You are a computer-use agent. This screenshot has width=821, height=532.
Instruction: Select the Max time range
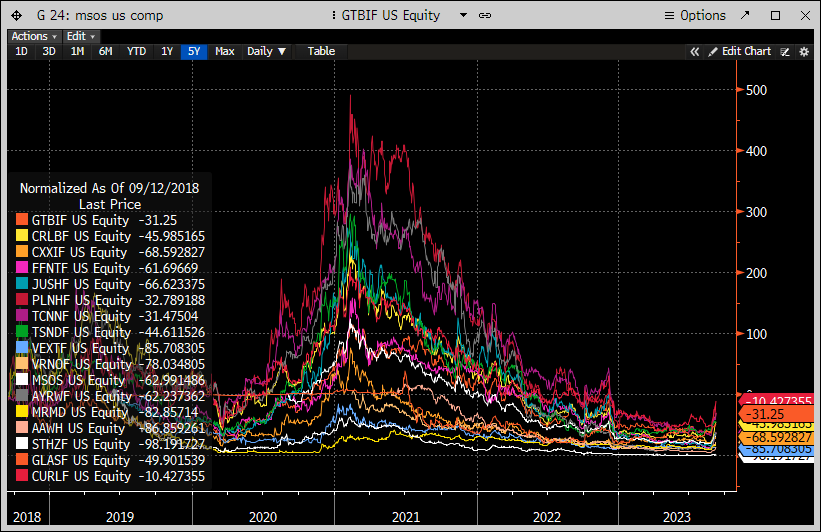click(x=225, y=51)
